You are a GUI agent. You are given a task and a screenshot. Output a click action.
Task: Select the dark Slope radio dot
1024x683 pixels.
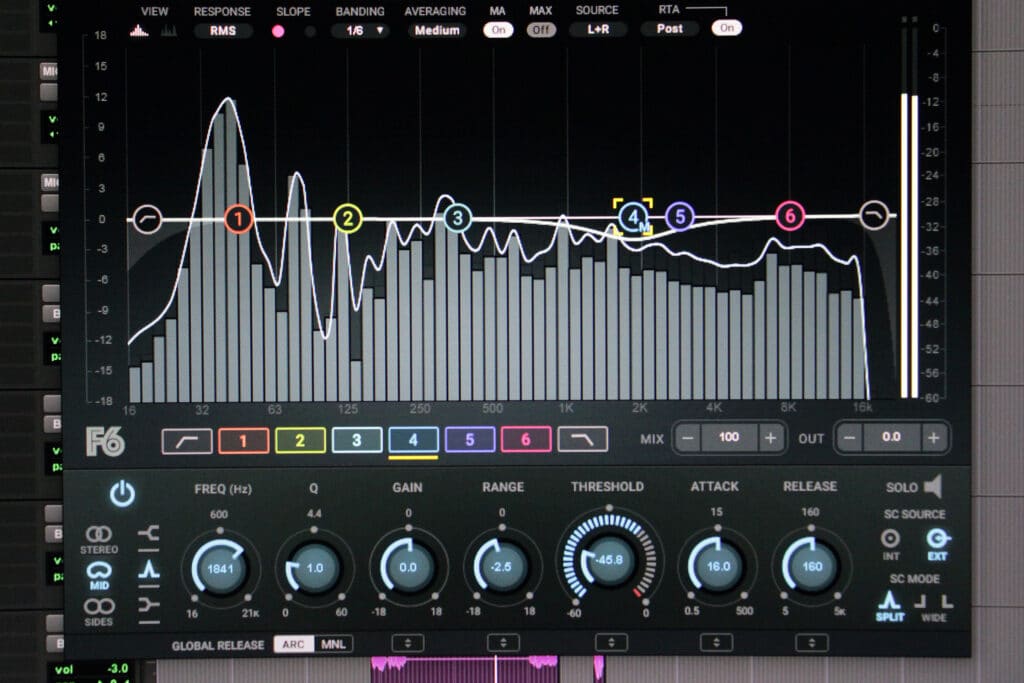tap(310, 31)
